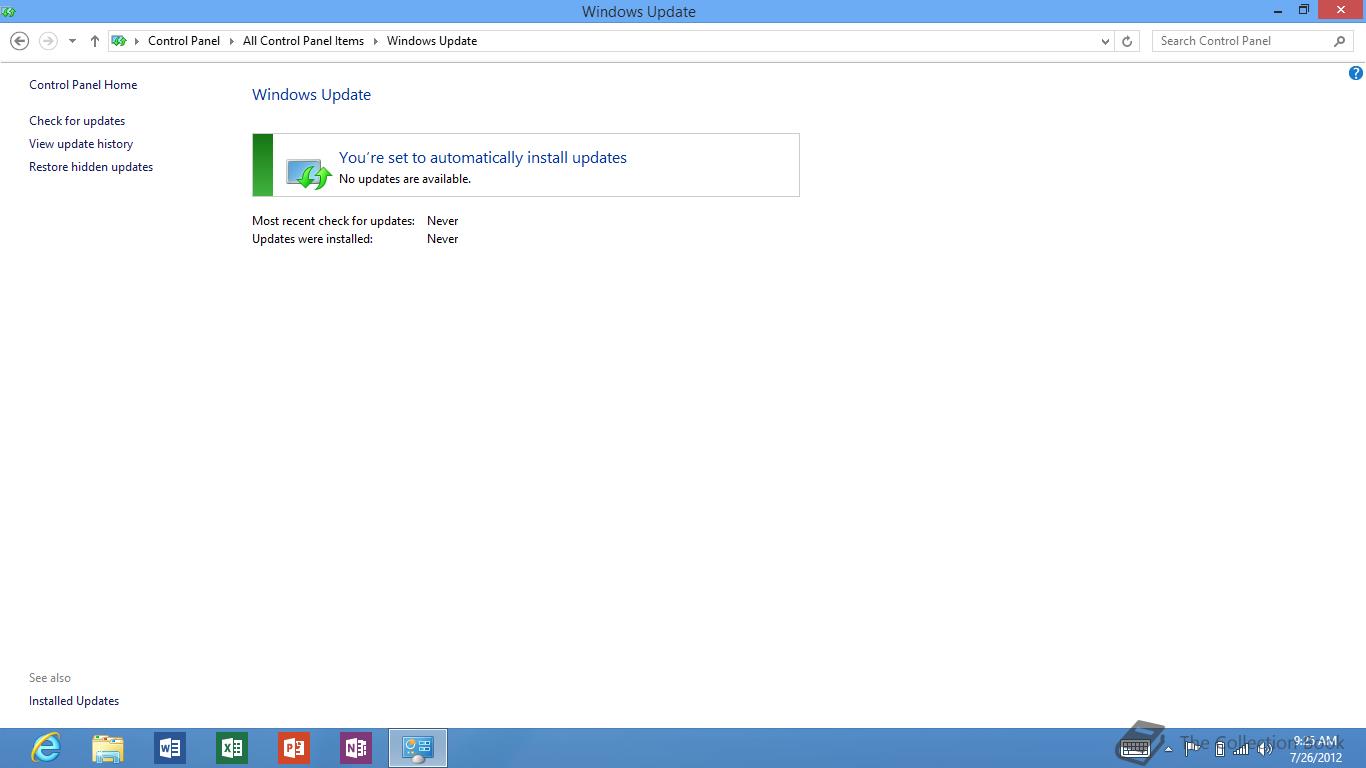Click the "Updates were installed:" label
The height and width of the screenshot is (768, 1366).
(312, 239)
